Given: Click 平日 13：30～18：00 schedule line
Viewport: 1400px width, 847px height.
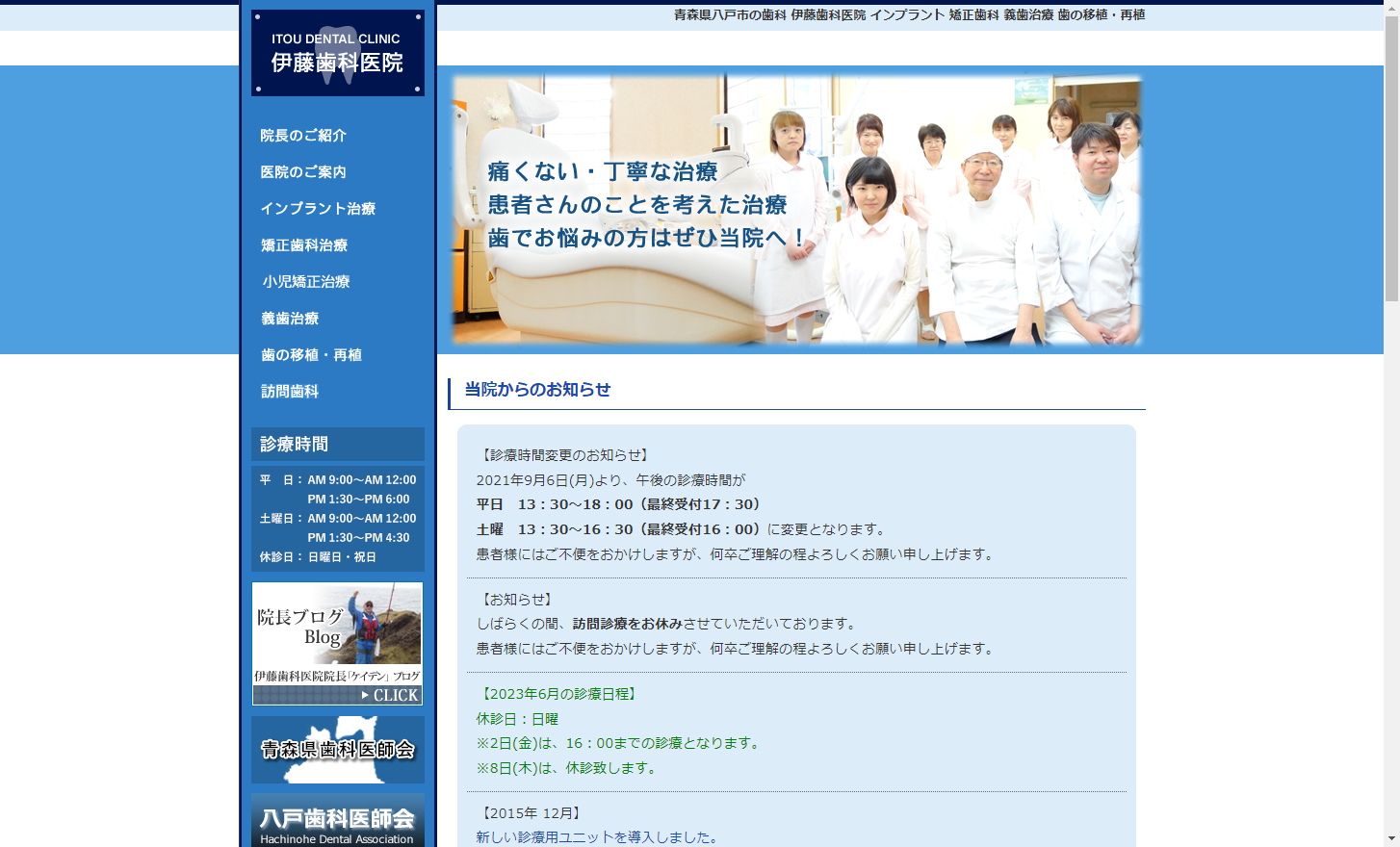Looking at the screenshot, I should pyautogui.click(x=621, y=504).
